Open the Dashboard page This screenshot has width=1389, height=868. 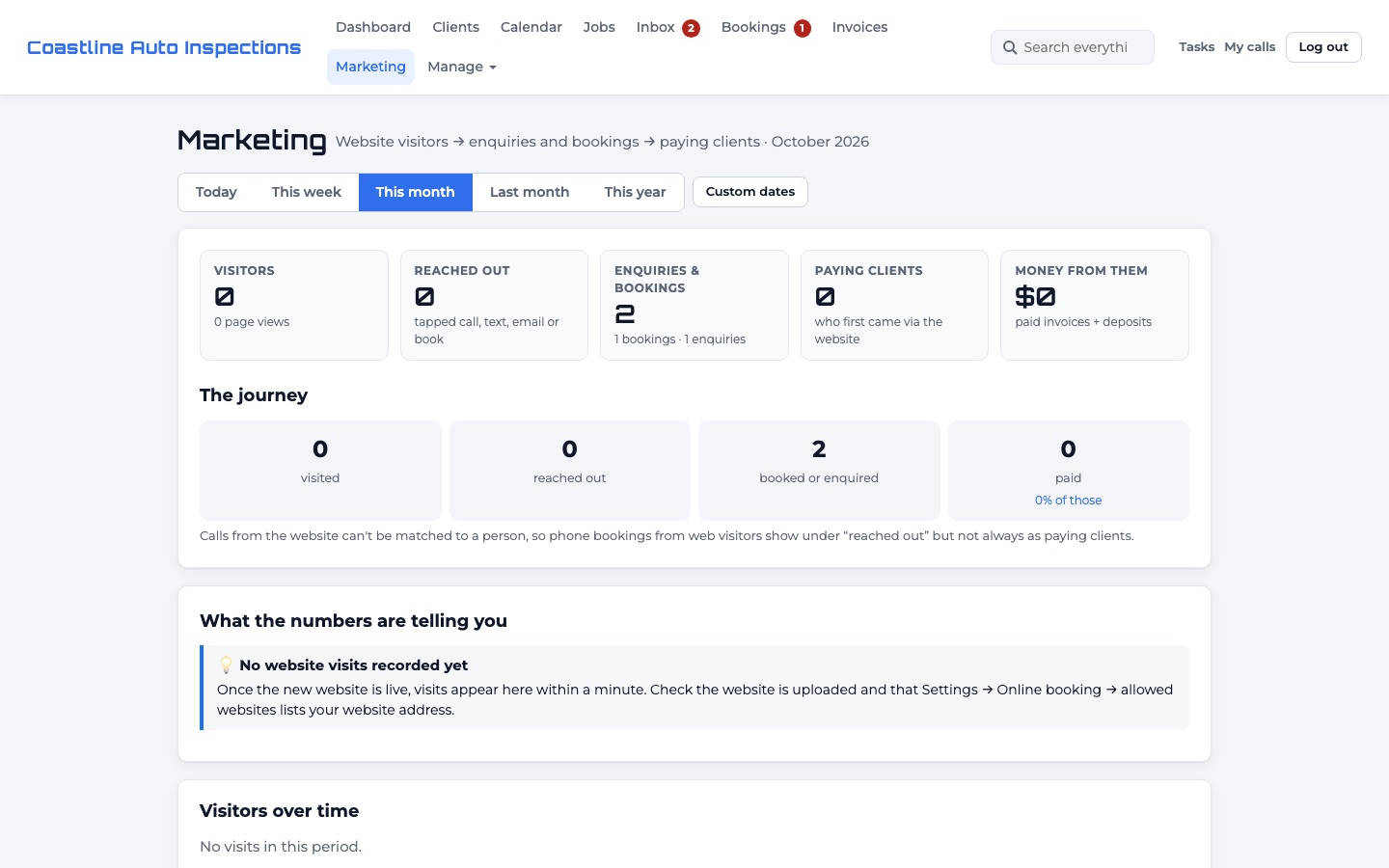[x=373, y=27]
